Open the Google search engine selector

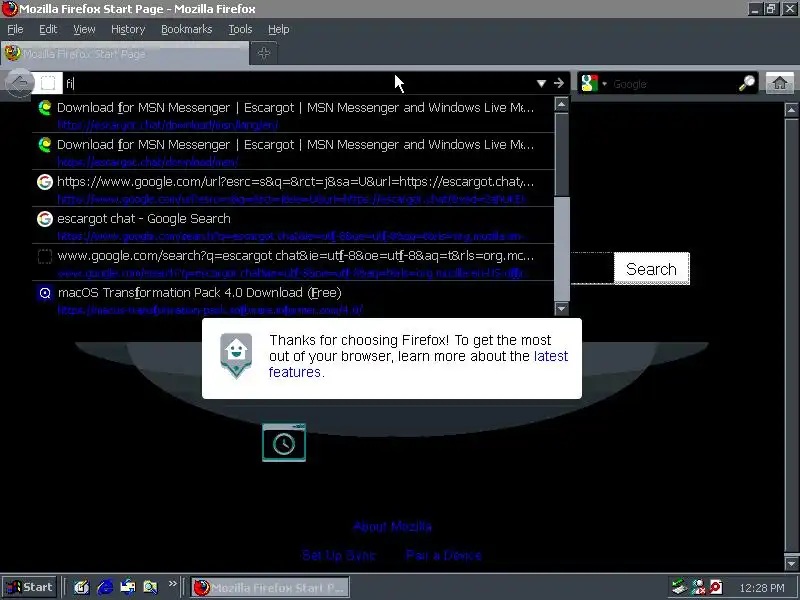(593, 83)
